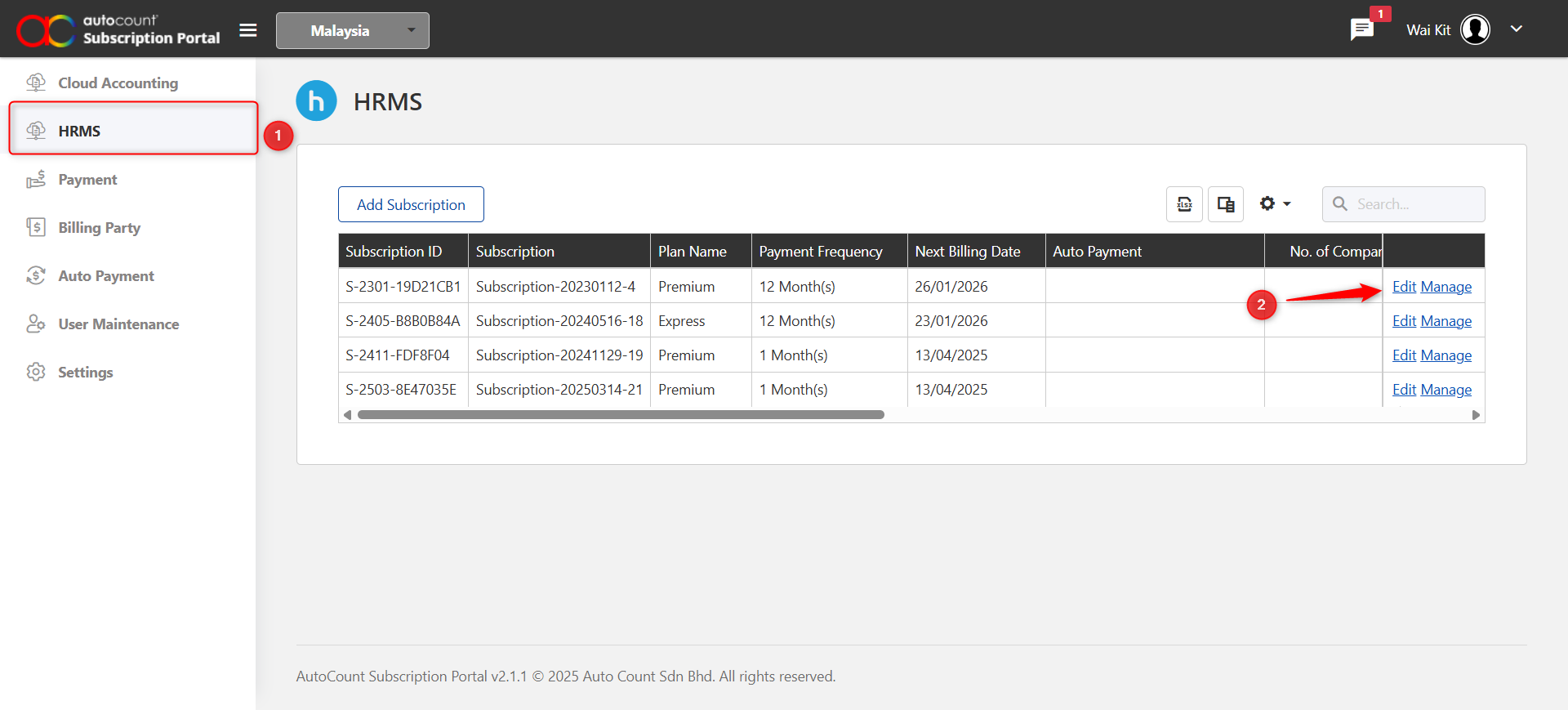Image resolution: width=1568 pixels, height=710 pixels.
Task: Manage subscription S-2411-FDF8F04
Action: 1446,355
